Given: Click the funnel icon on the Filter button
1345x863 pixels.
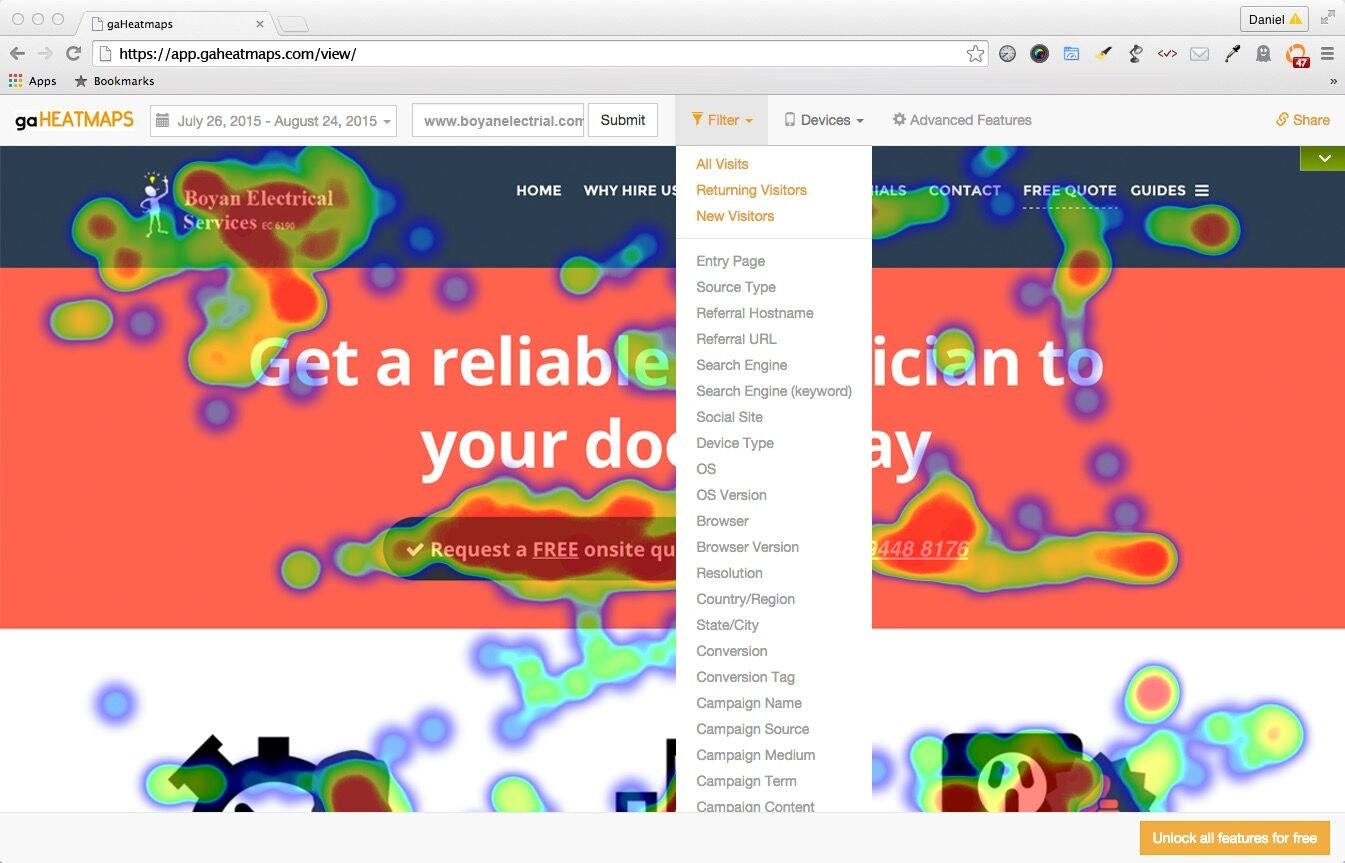Looking at the screenshot, I should (x=698, y=119).
